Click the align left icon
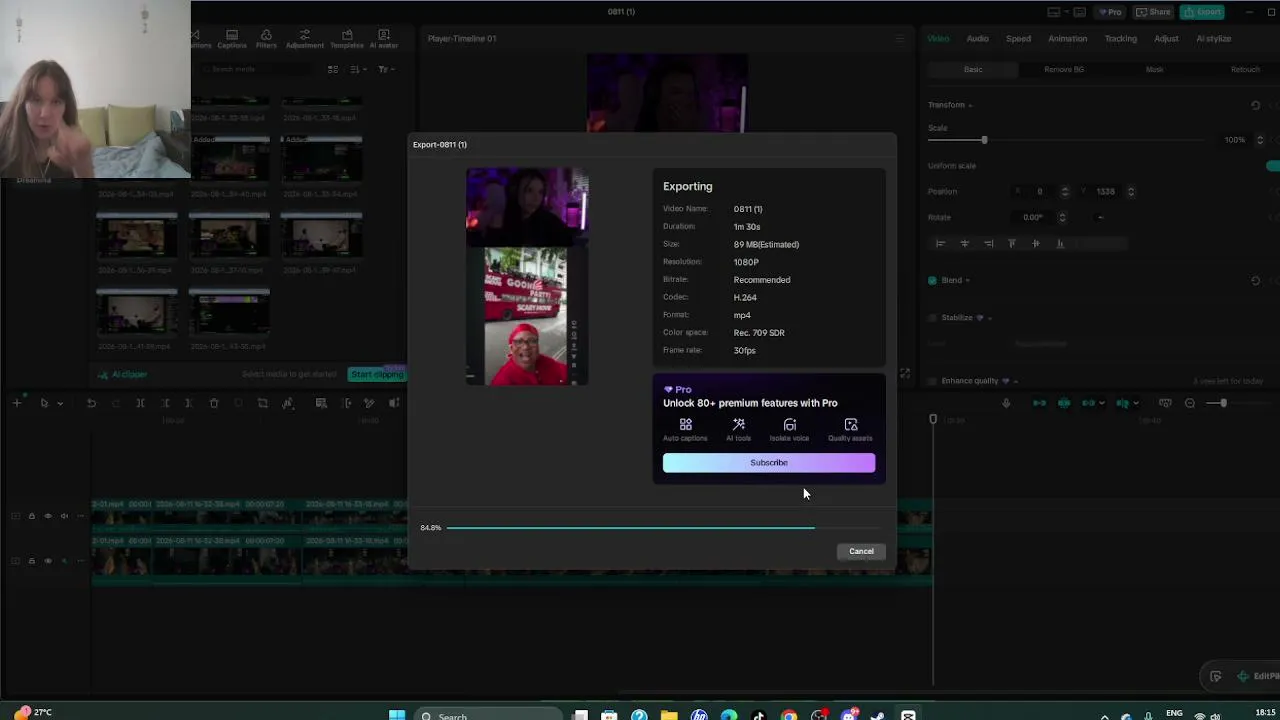The image size is (1280, 720). tap(940, 243)
